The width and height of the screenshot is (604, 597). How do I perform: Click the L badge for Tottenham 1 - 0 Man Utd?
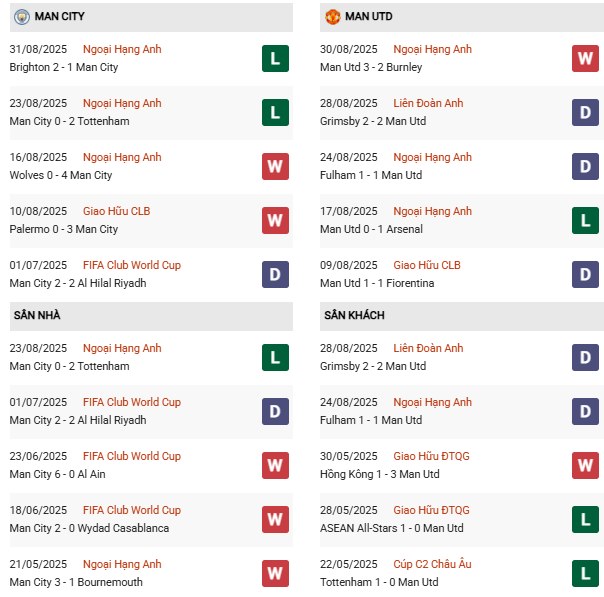[x=585, y=573]
